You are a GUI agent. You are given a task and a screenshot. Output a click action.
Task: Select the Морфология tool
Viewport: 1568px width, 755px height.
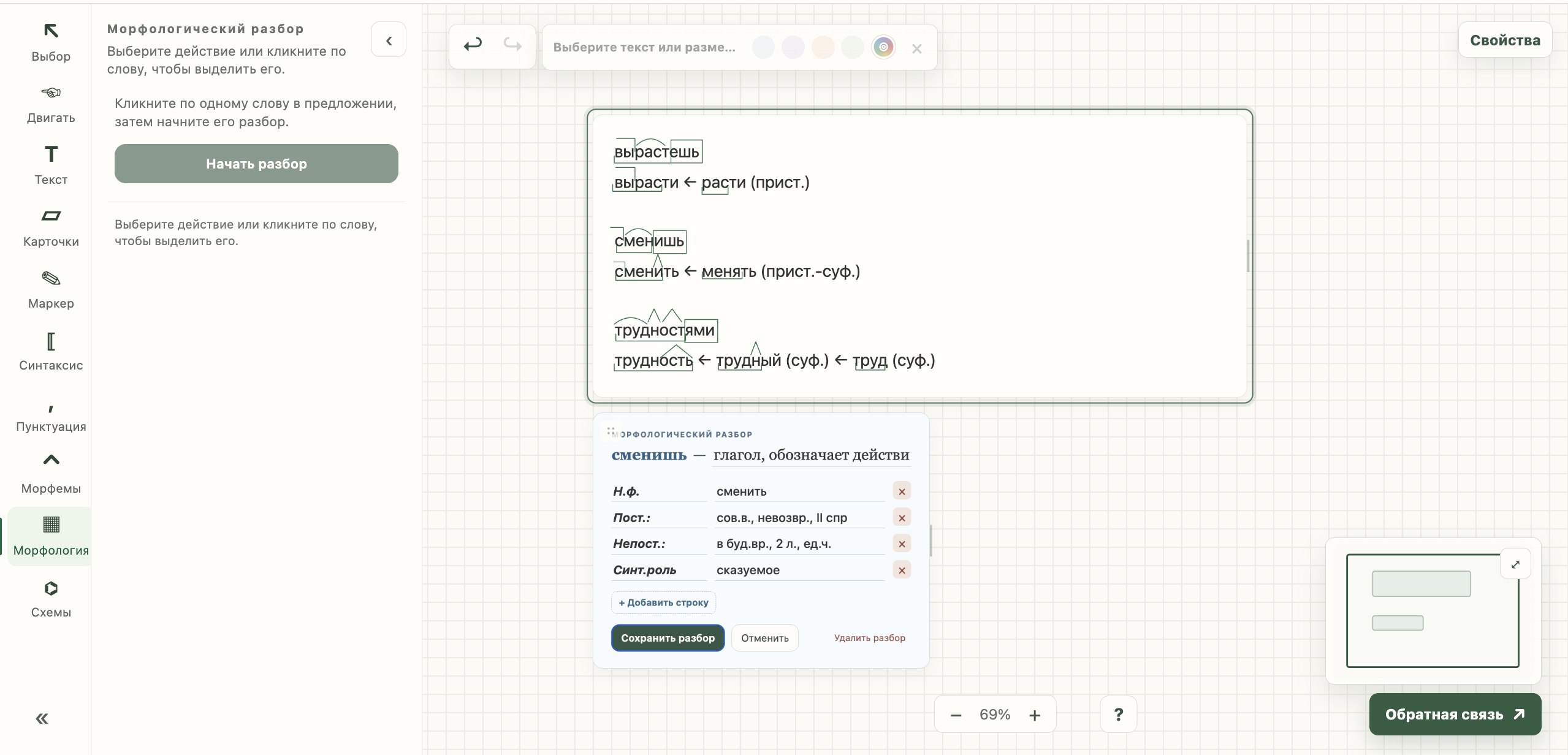(x=51, y=536)
